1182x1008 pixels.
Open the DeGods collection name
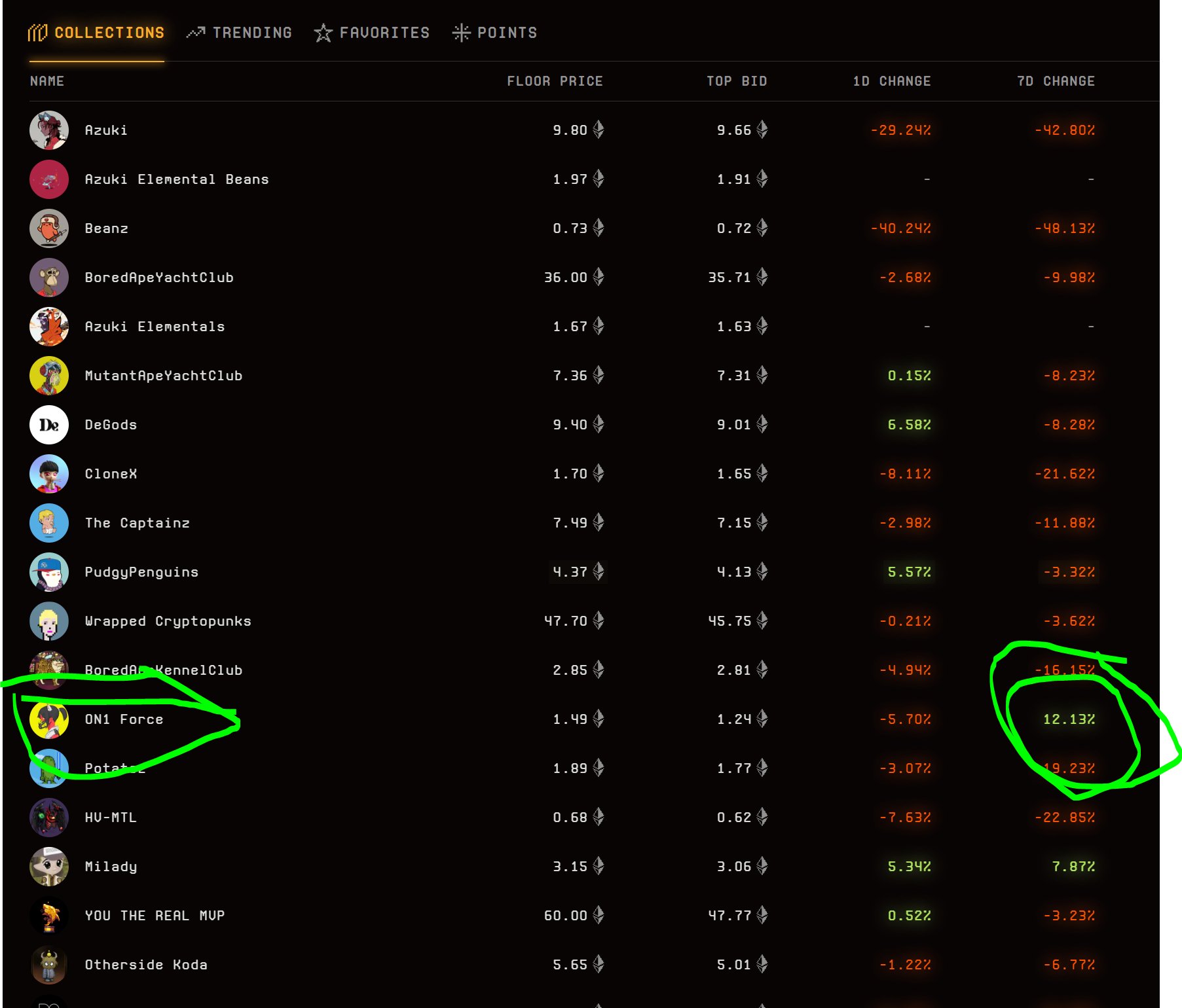click(111, 425)
